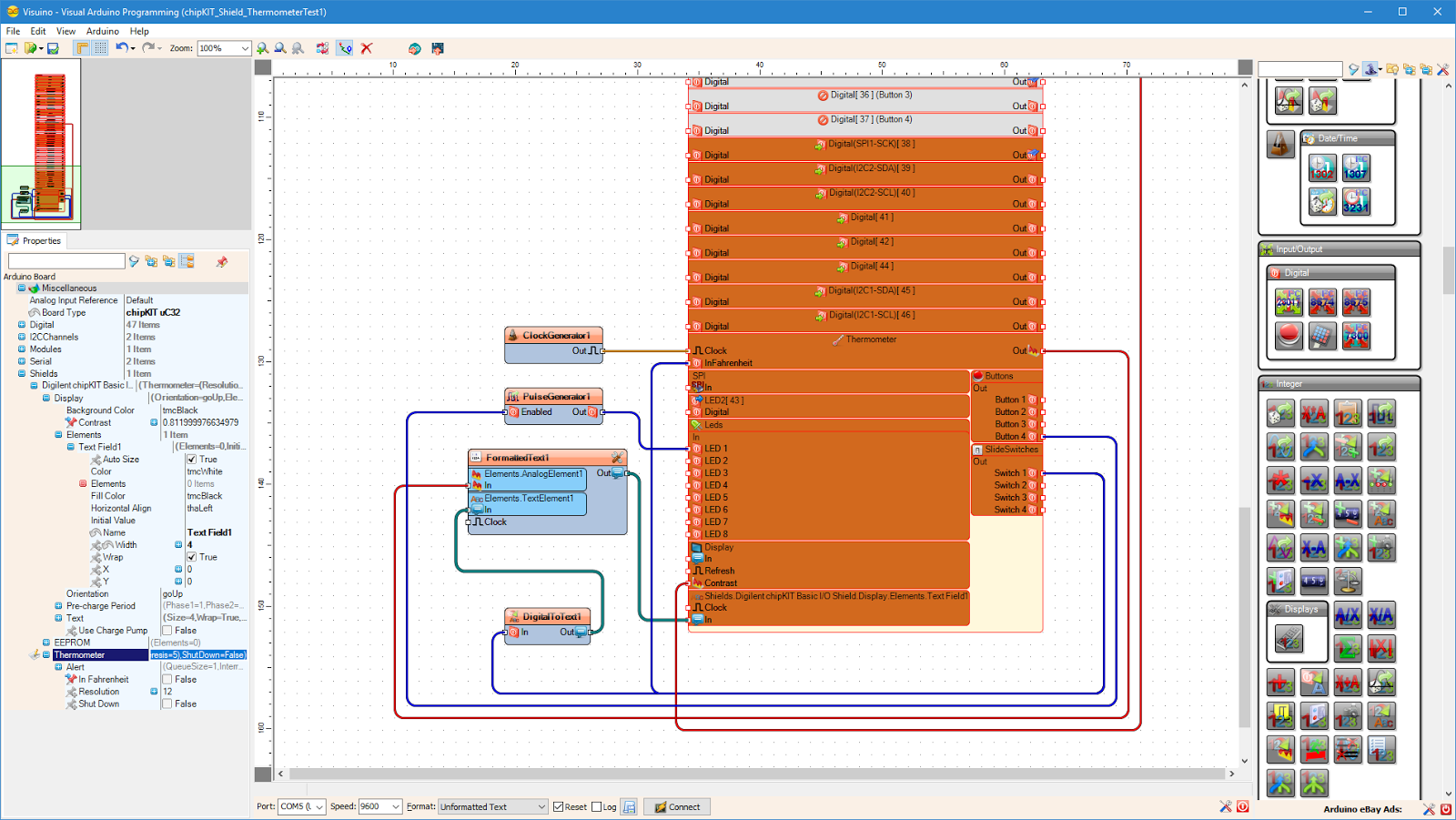Open the Zoom percentage dropdown

coord(244,48)
